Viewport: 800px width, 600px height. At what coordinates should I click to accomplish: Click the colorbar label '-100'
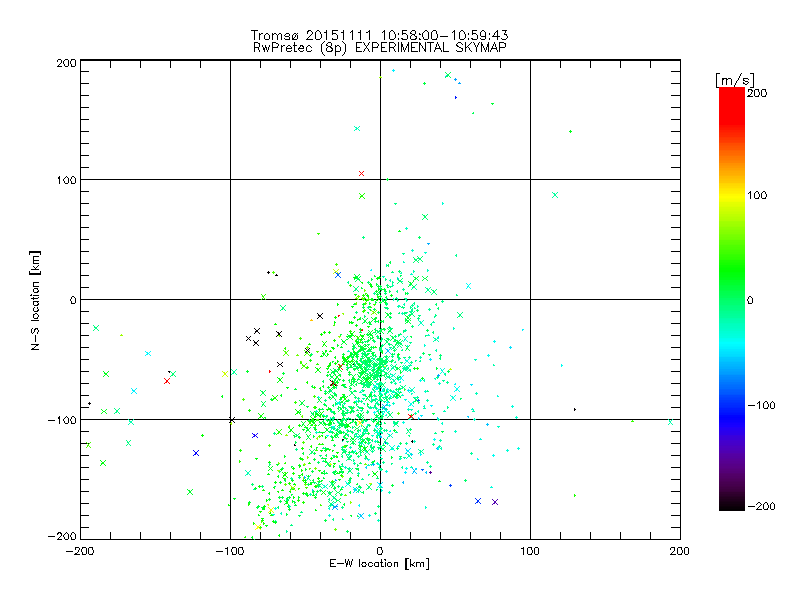pyautogui.click(x=761, y=405)
